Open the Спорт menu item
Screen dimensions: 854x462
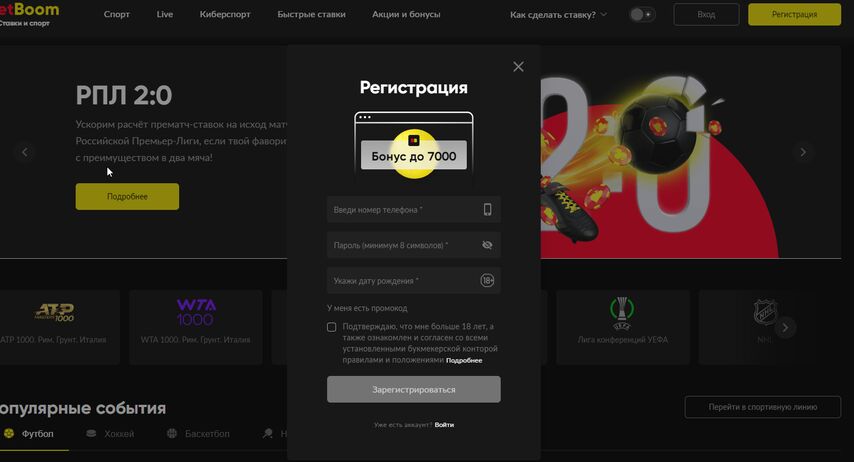tap(117, 14)
